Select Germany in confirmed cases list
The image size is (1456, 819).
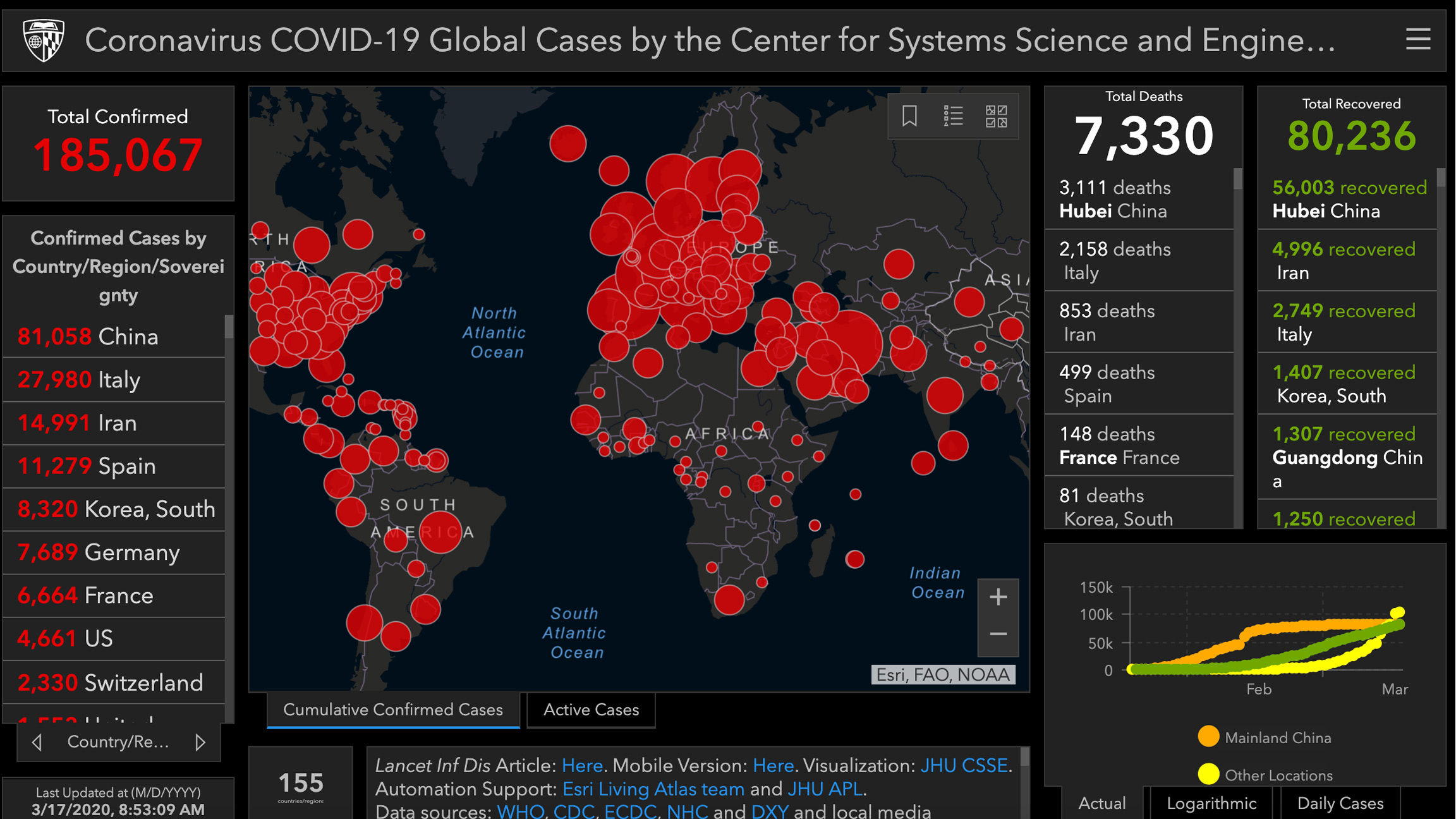click(x=114, y=552)
